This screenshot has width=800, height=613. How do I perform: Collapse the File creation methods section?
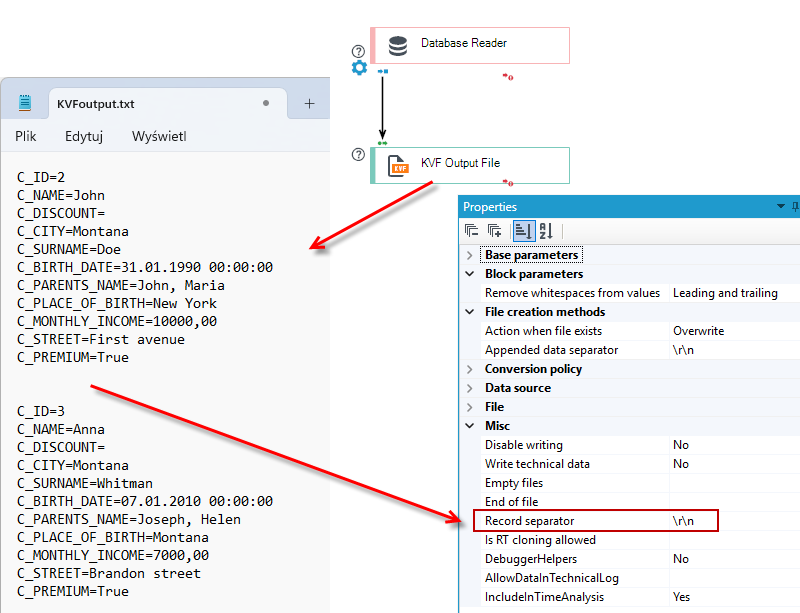470,311
